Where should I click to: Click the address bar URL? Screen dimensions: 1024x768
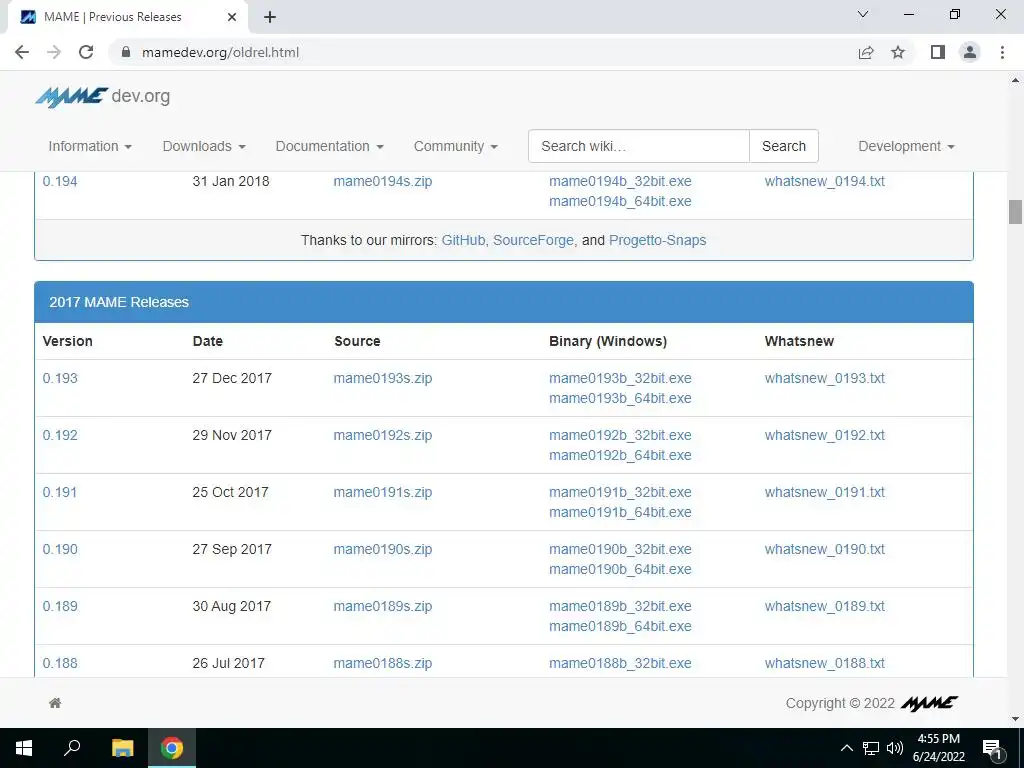point(220,52)
